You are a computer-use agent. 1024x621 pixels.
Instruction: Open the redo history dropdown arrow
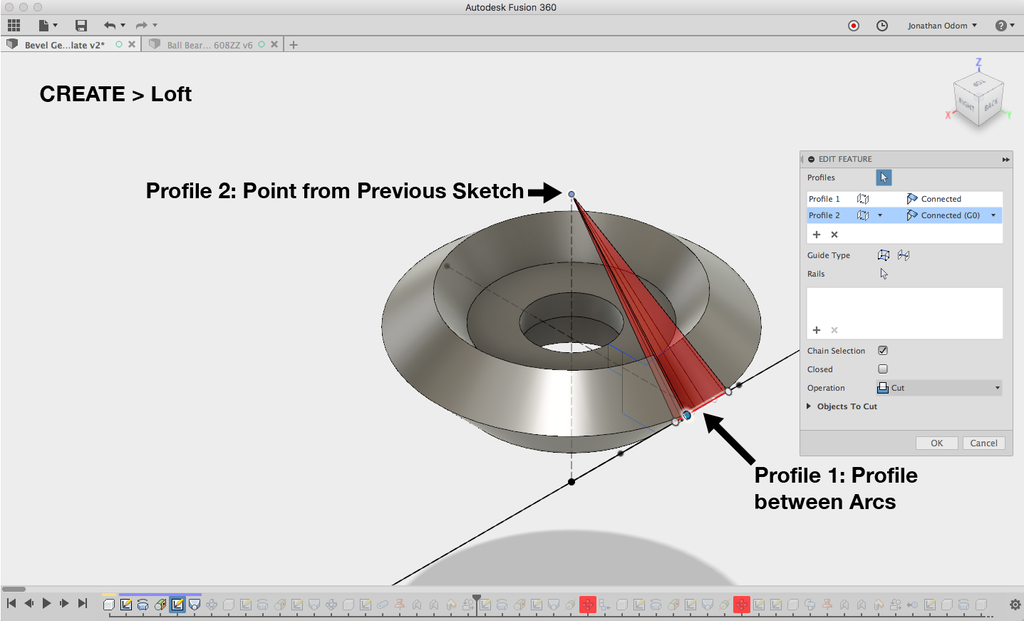(155, 25)
